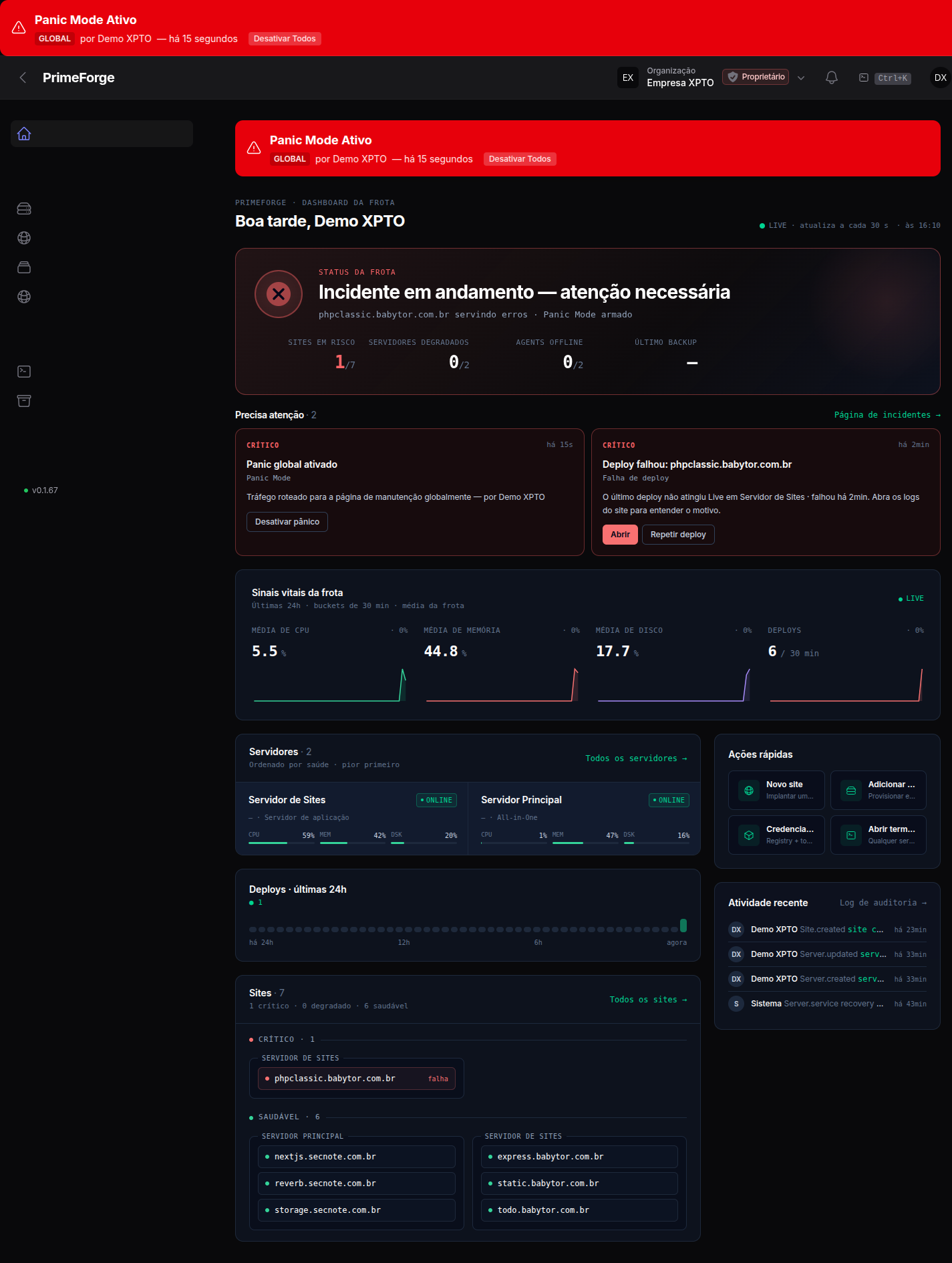Open express.babytor.com.br site
The height and width of the screenshot is (1263, 952).
[579, 1157]
